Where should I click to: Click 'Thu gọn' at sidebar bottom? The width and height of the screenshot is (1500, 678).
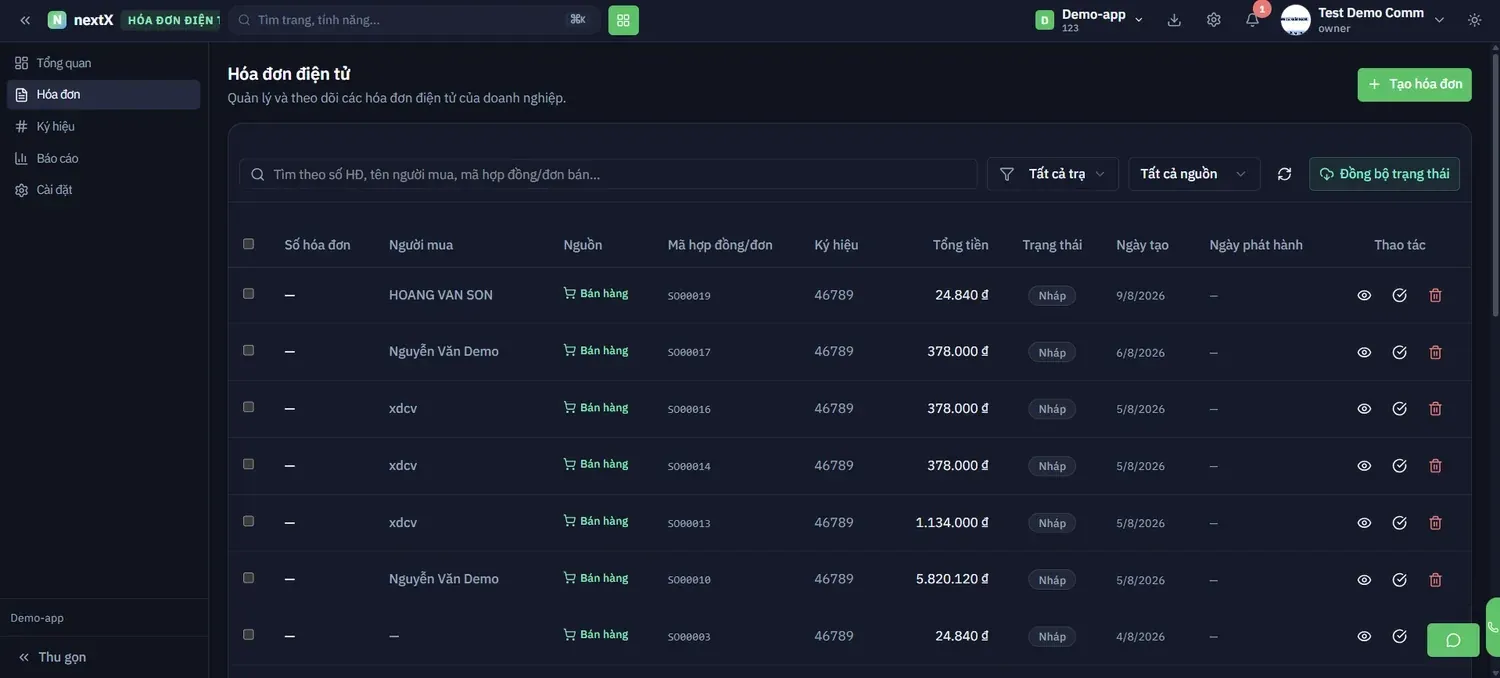point(52,657)
